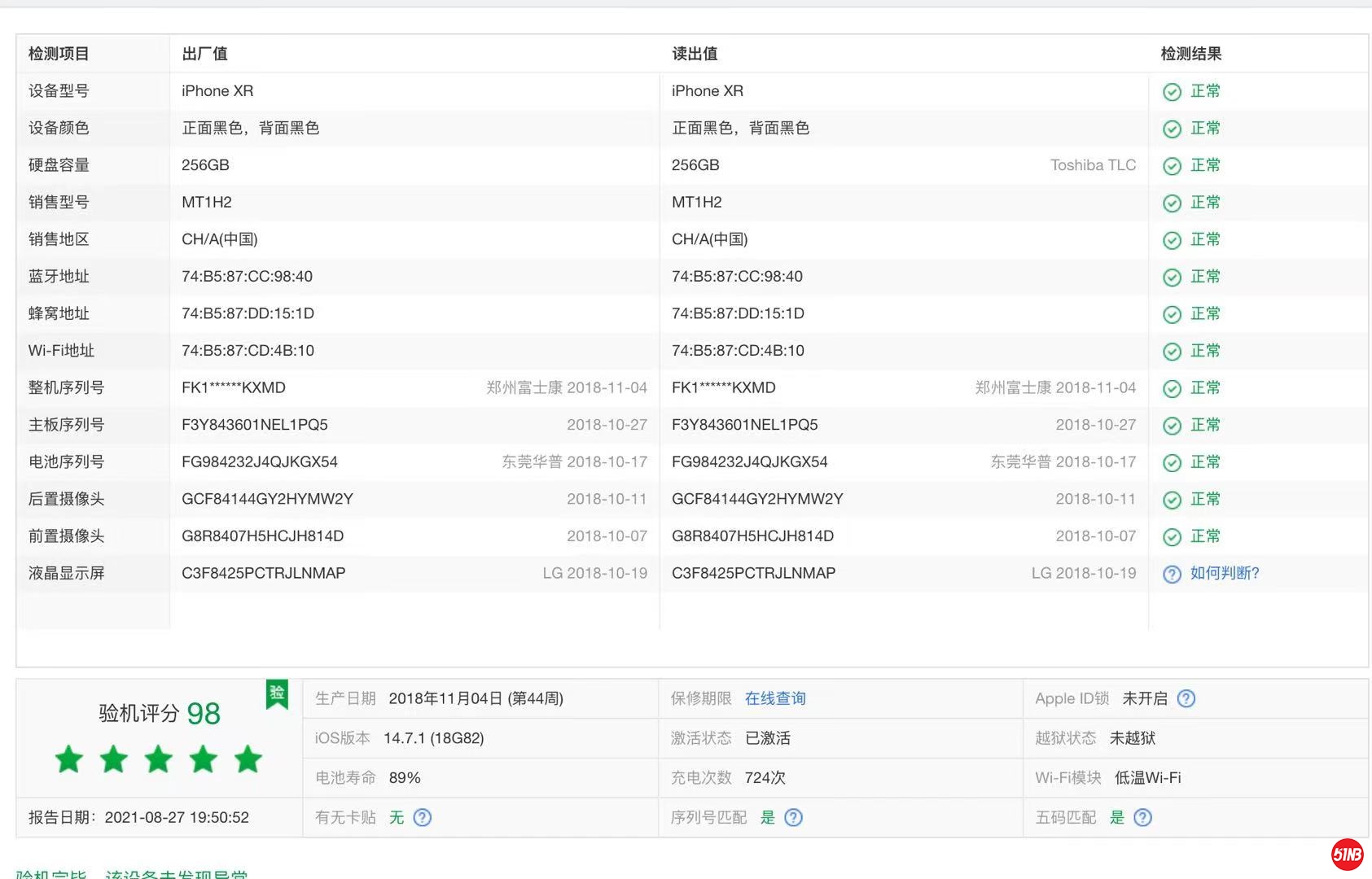Click the help icon beside 序列号匹配
The width and height of the screenshot is (1372, 879).
click(x=793, y=818)
